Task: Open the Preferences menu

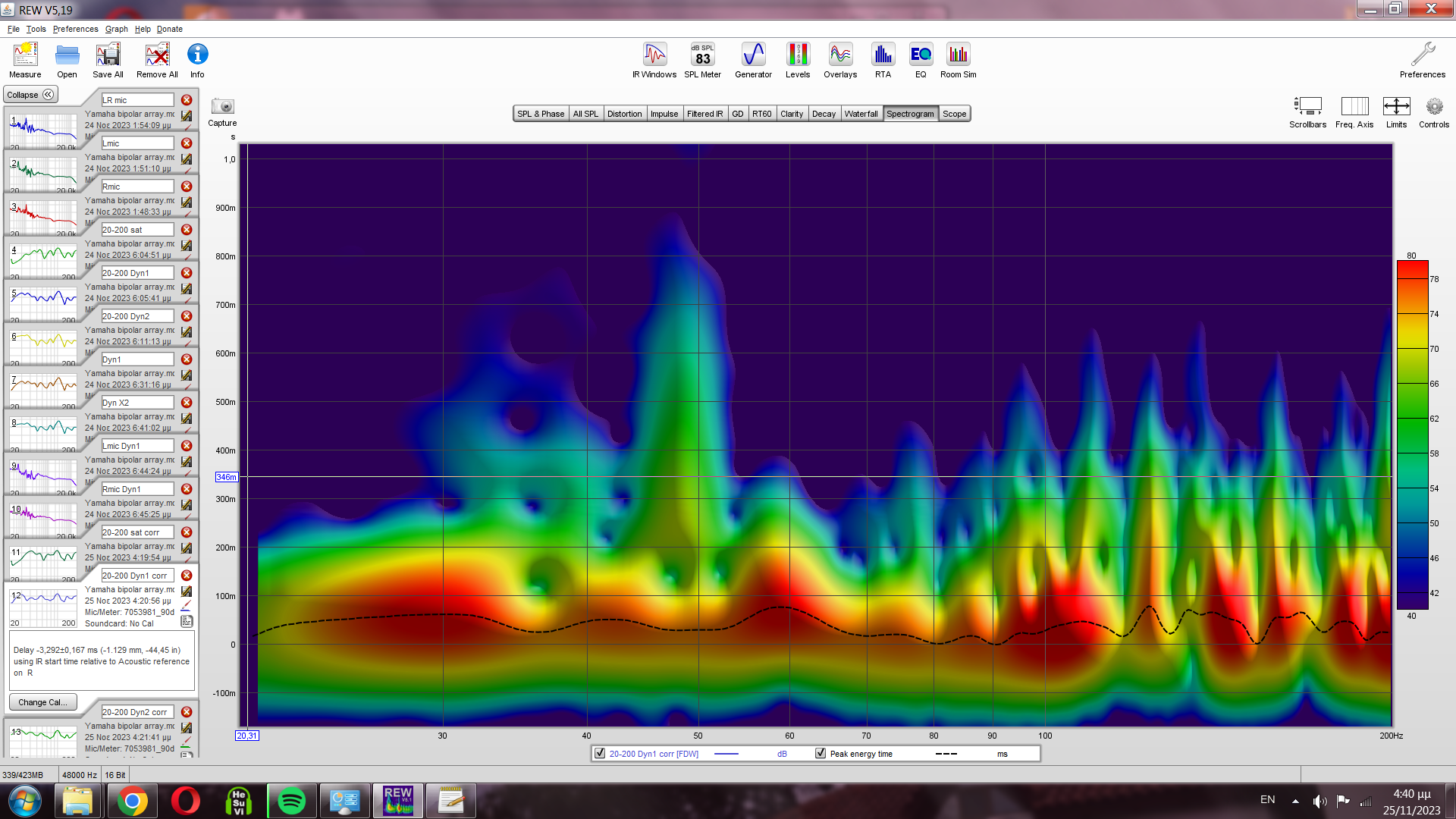Action: point(75,29)
